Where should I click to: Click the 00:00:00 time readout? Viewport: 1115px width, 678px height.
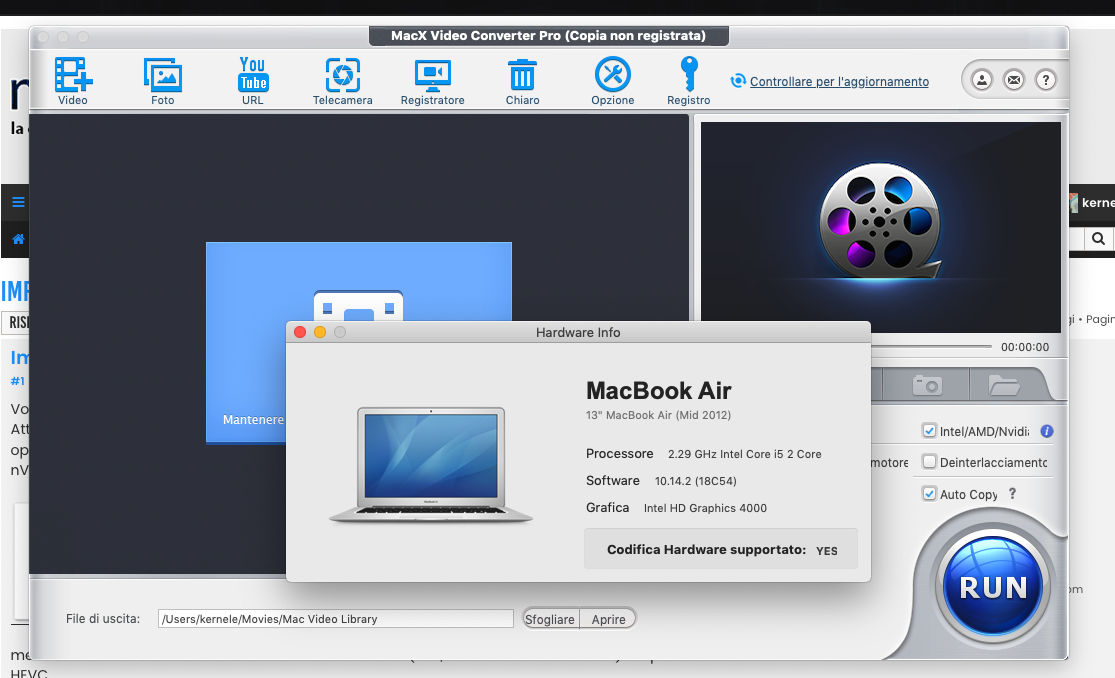[1025, 347]
